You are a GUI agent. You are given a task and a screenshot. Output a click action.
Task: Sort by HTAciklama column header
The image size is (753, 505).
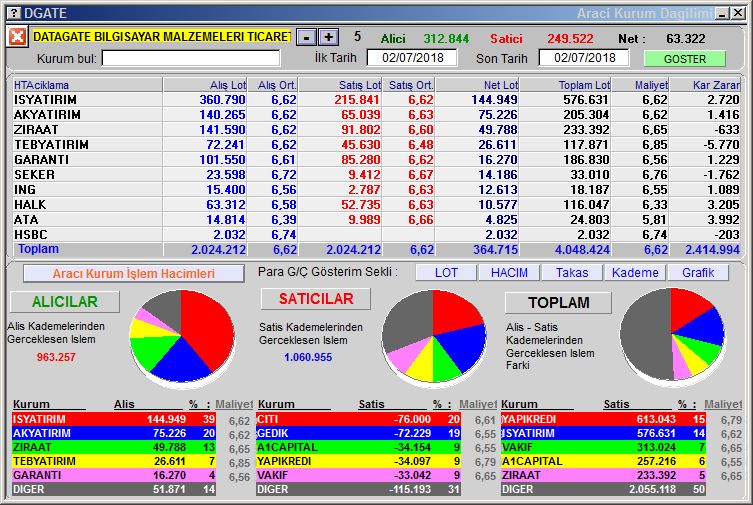[x=87, y=85]
